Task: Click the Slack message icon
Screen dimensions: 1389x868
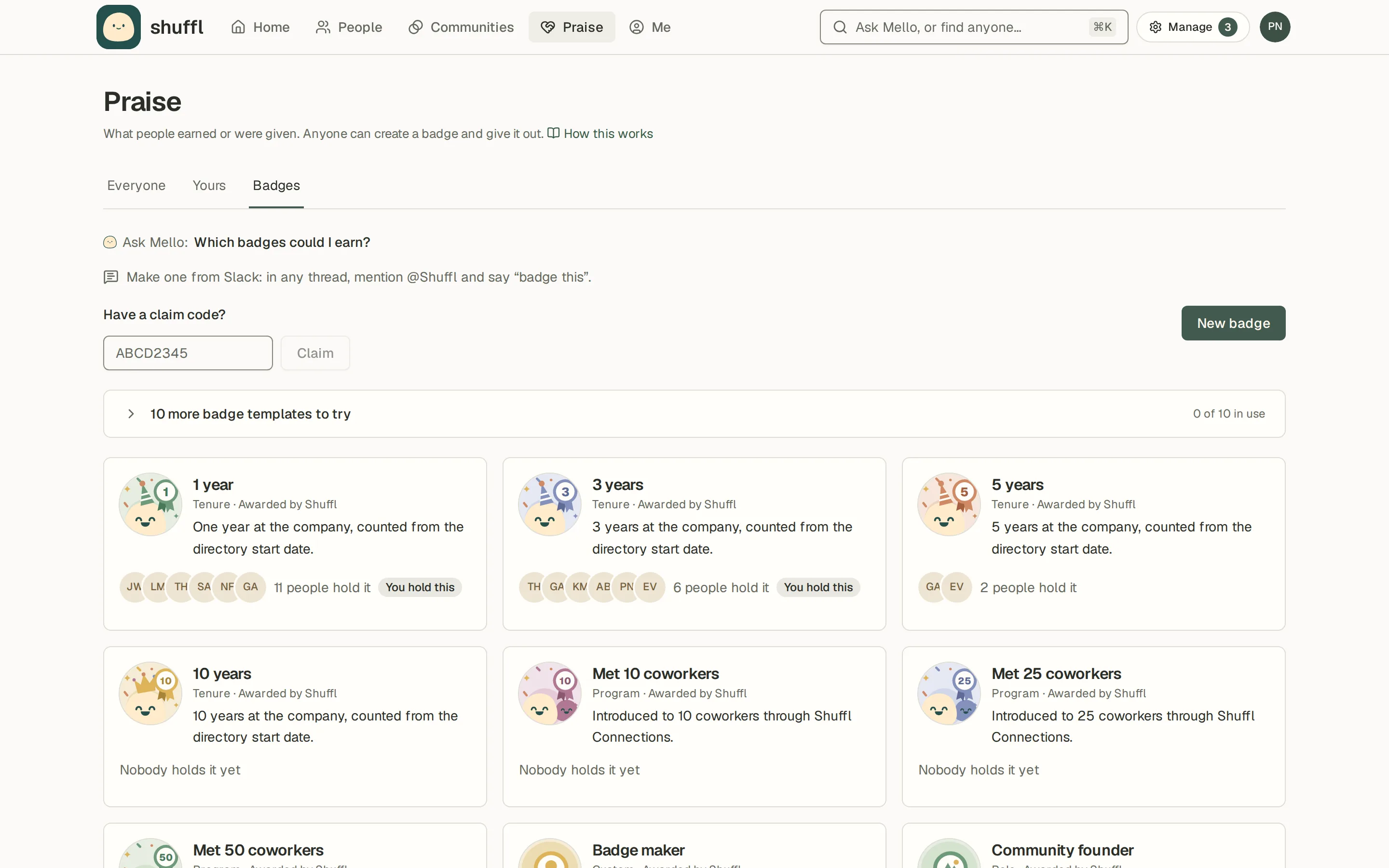Action: tap(111, 277)
